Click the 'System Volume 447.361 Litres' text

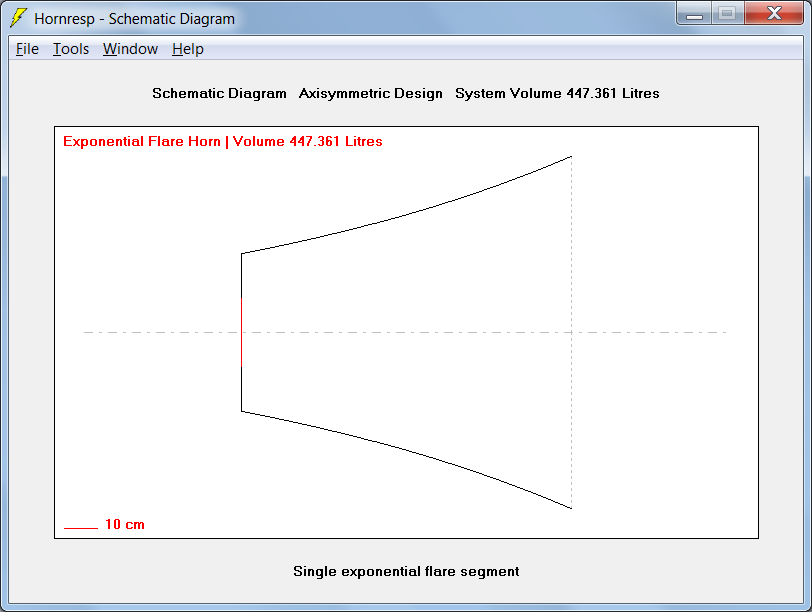557,93
